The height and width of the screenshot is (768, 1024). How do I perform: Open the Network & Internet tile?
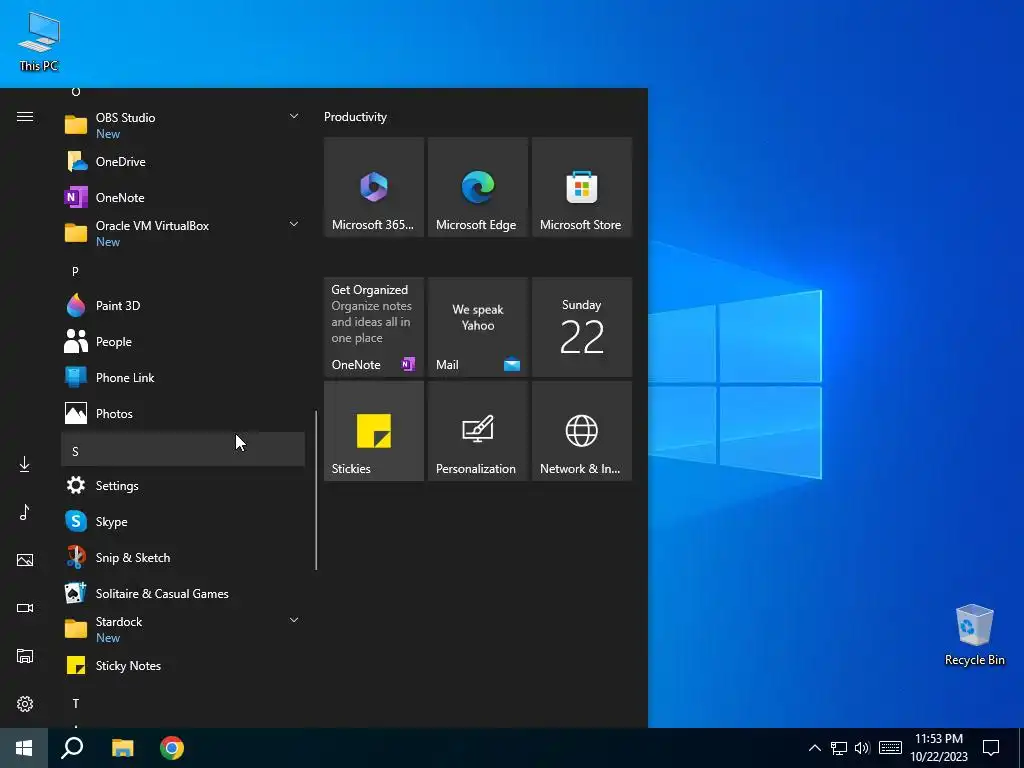[582, 431]
